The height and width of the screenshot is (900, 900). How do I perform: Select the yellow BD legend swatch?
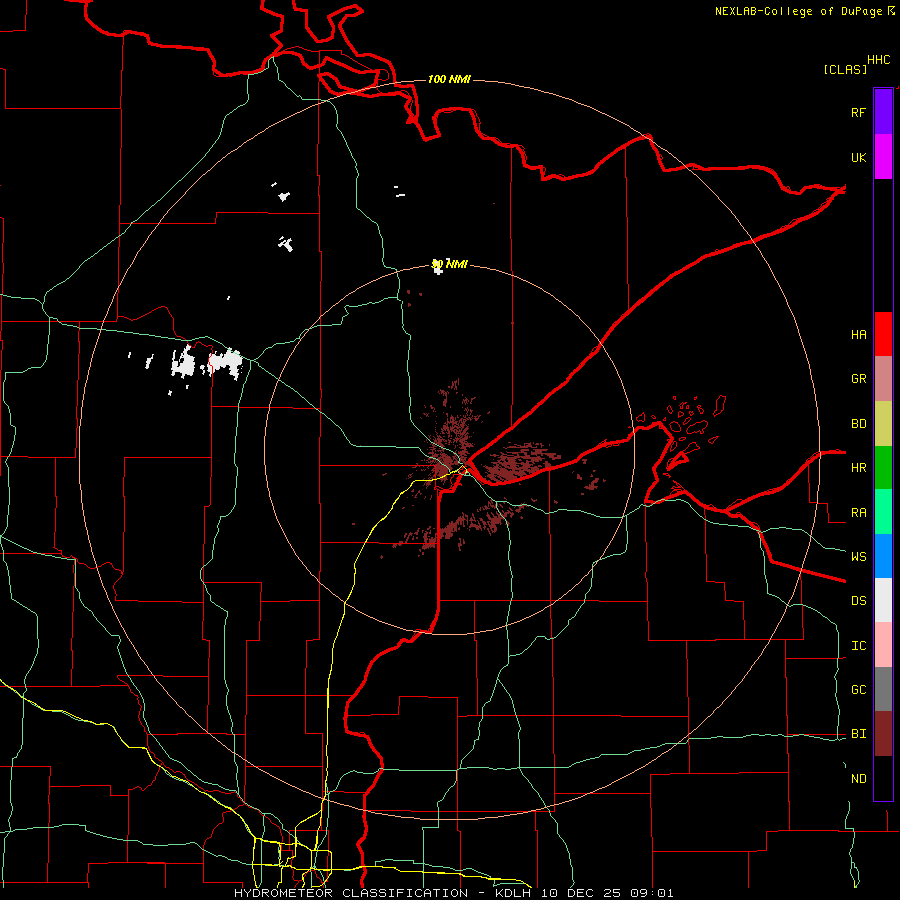[x=883, y=424]
